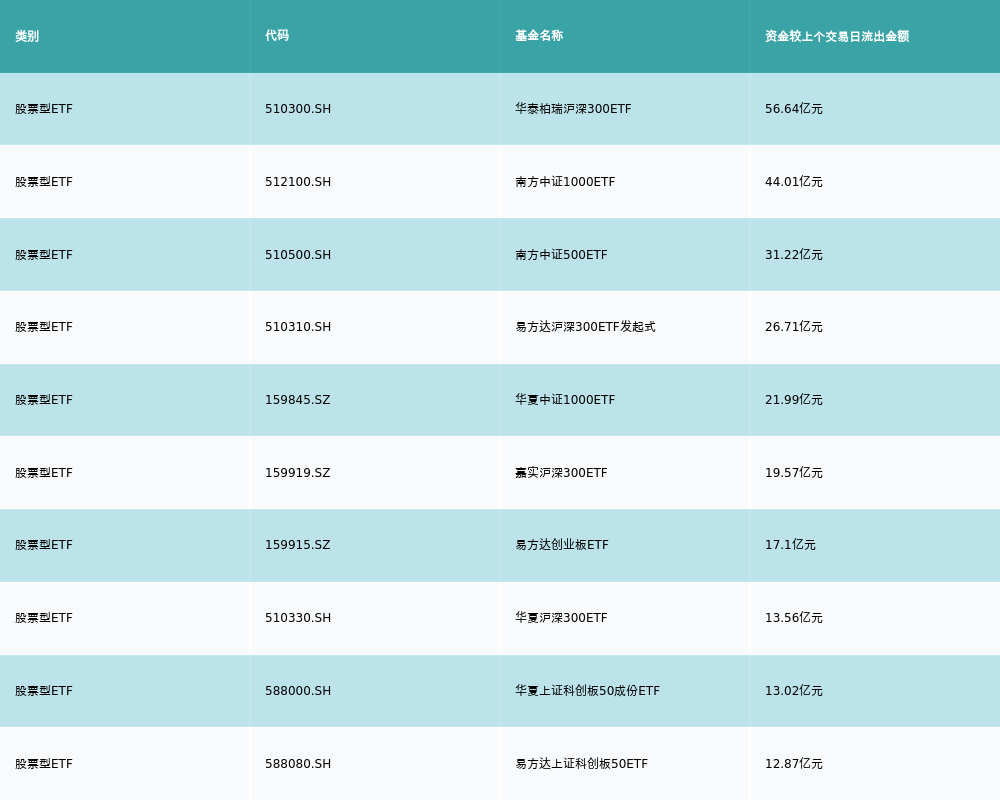This screenshot has width=1000, height=800.
Task: Click fund name 南方中证500ETF
Action: [x=561, y=255]
